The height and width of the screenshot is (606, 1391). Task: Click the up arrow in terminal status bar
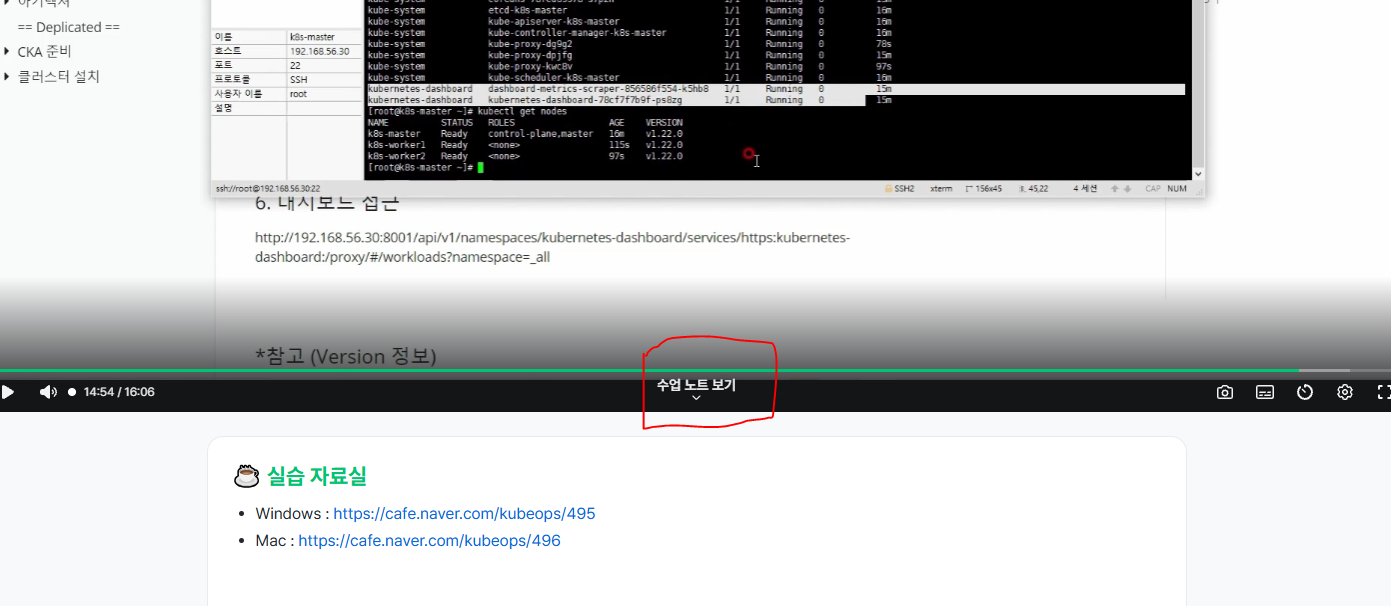pos(1114,188)
